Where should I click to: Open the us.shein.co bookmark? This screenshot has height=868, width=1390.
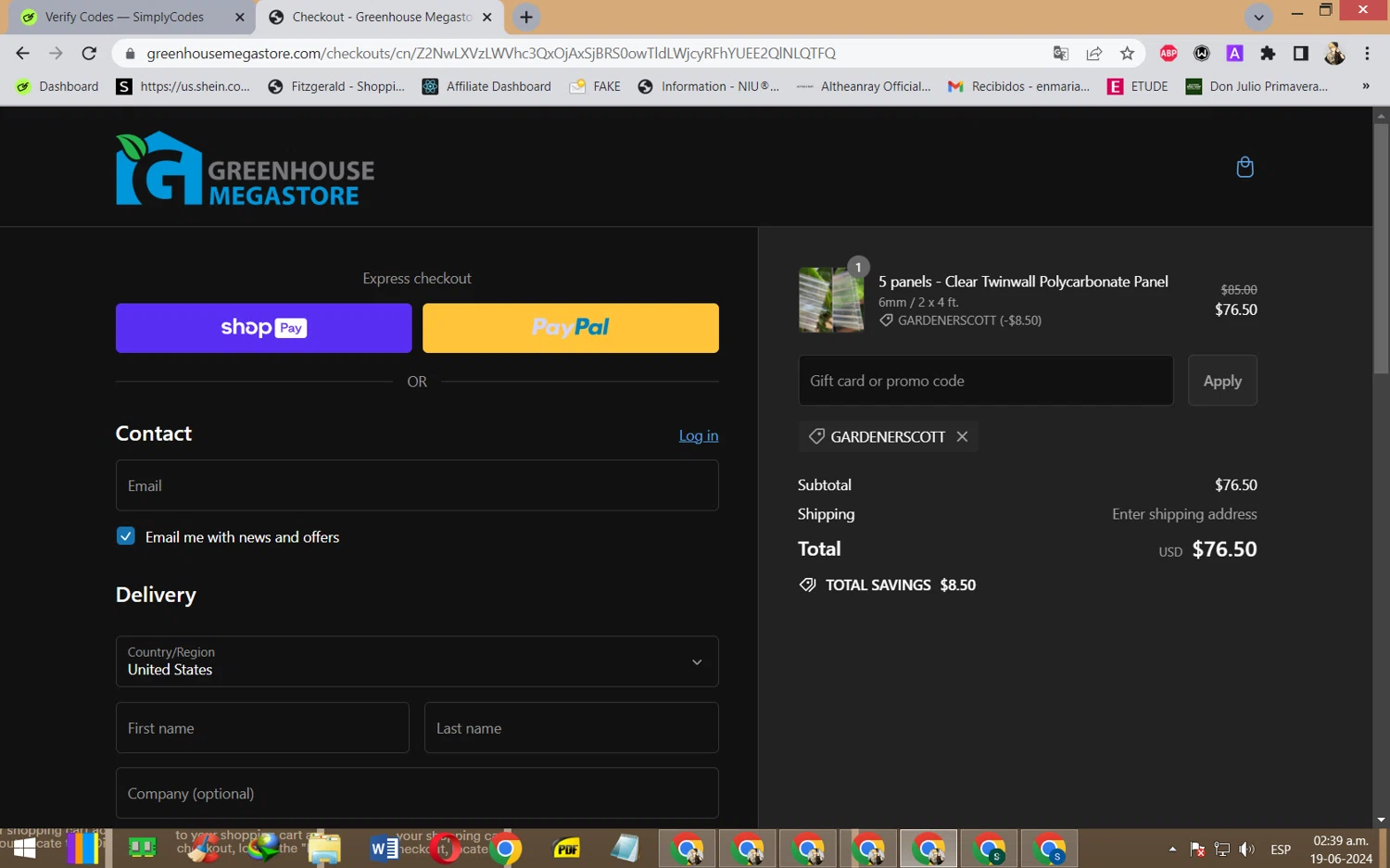pos(183,86)
